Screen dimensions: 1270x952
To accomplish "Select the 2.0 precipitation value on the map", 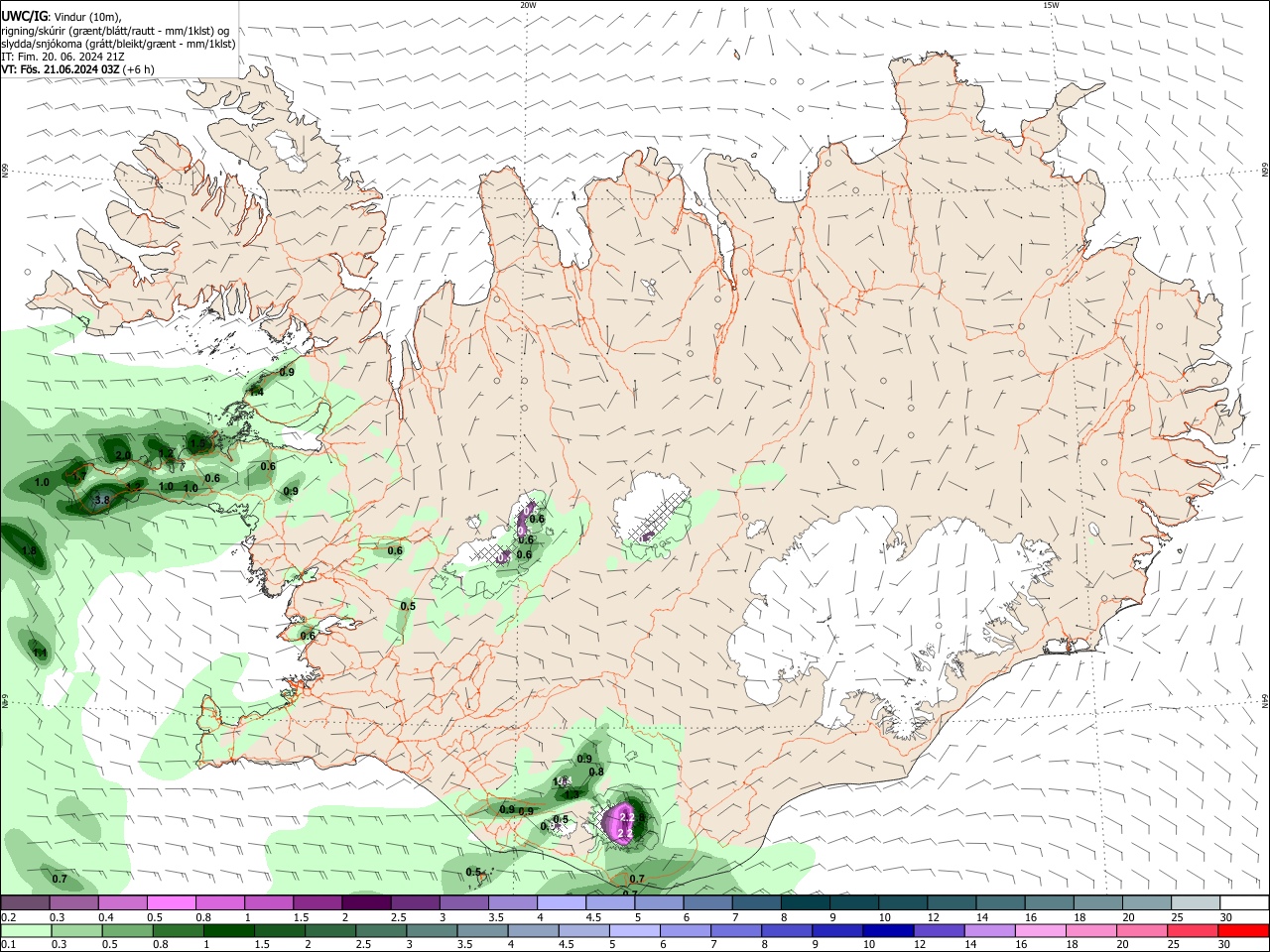I will [x=123, y=455].
